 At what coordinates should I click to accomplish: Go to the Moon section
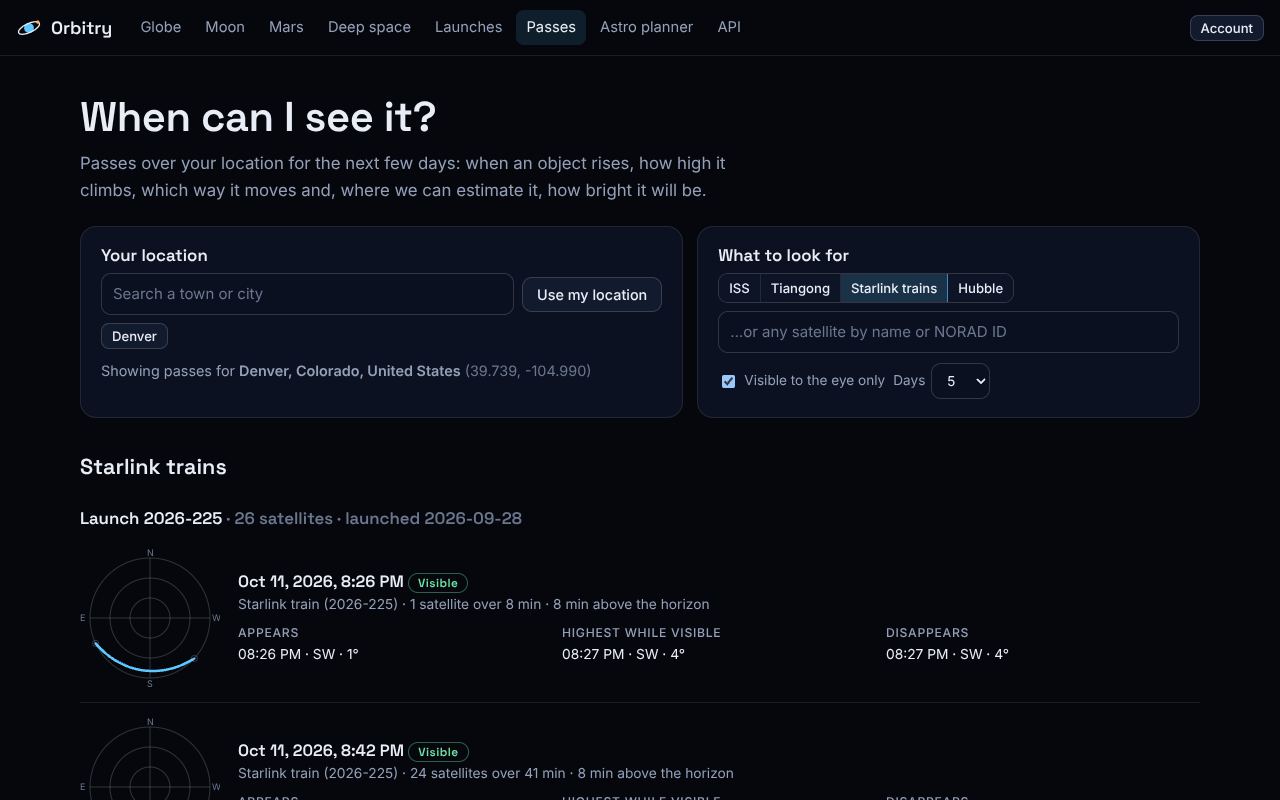(225, 27)
